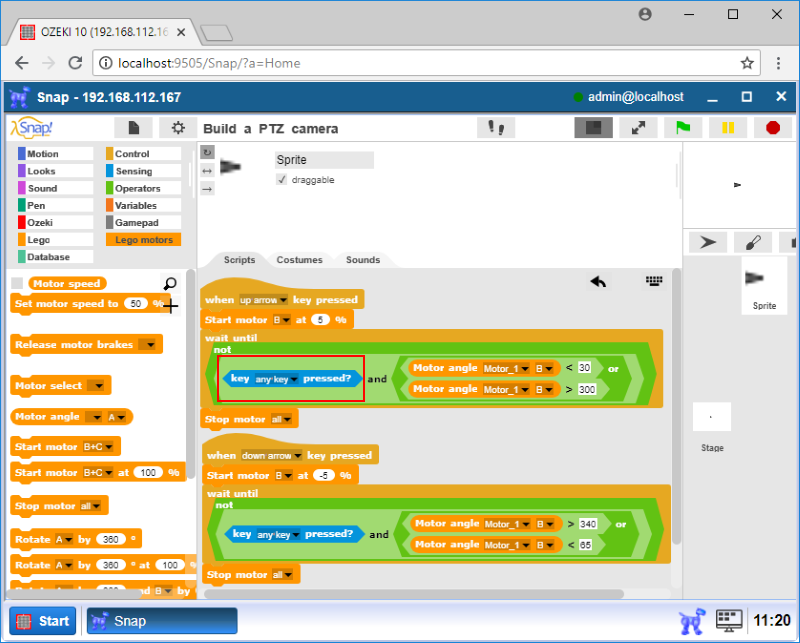Open Motor select block dropdown
The width and height of the screenshot is (800, 643).
(96, 386)
